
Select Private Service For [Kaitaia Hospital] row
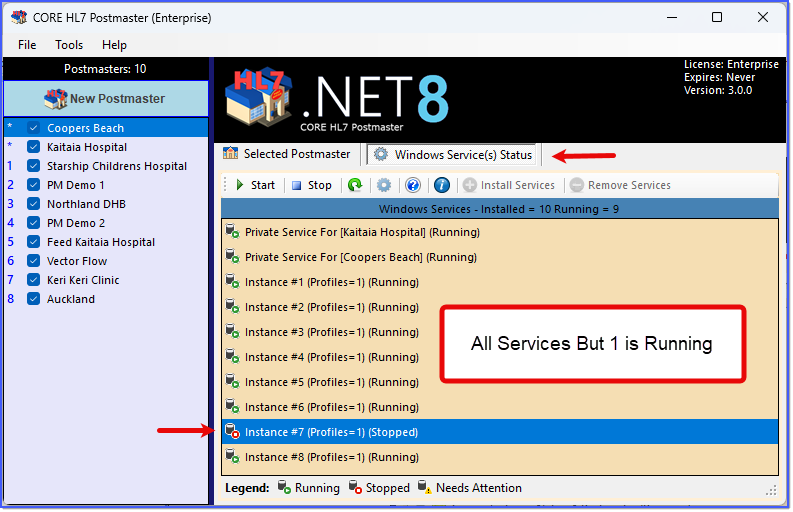500,232
